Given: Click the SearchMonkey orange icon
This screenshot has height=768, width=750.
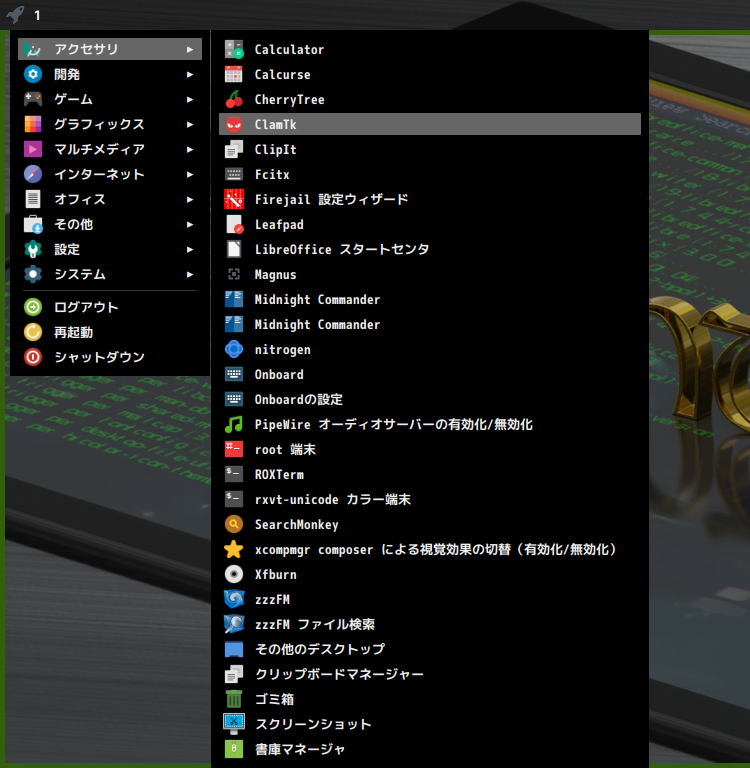Looking at the screenshot, I should click(234, 524).
